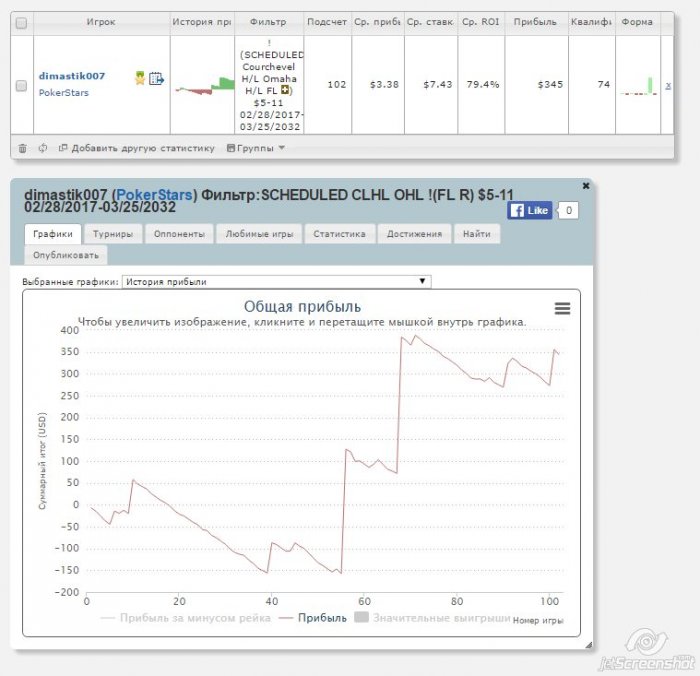Sort by Игрок column header

(x=101, y=22)
